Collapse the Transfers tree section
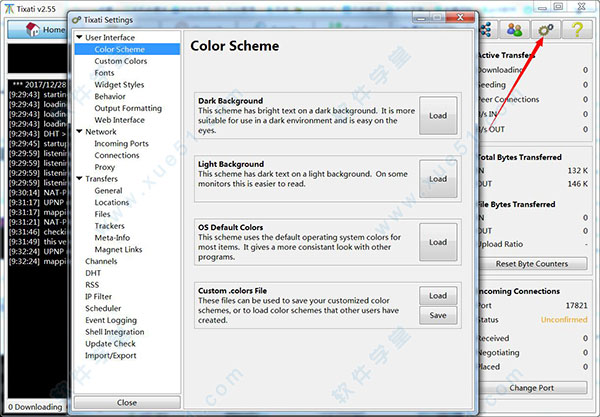600x417 pixels. [79, 179]
